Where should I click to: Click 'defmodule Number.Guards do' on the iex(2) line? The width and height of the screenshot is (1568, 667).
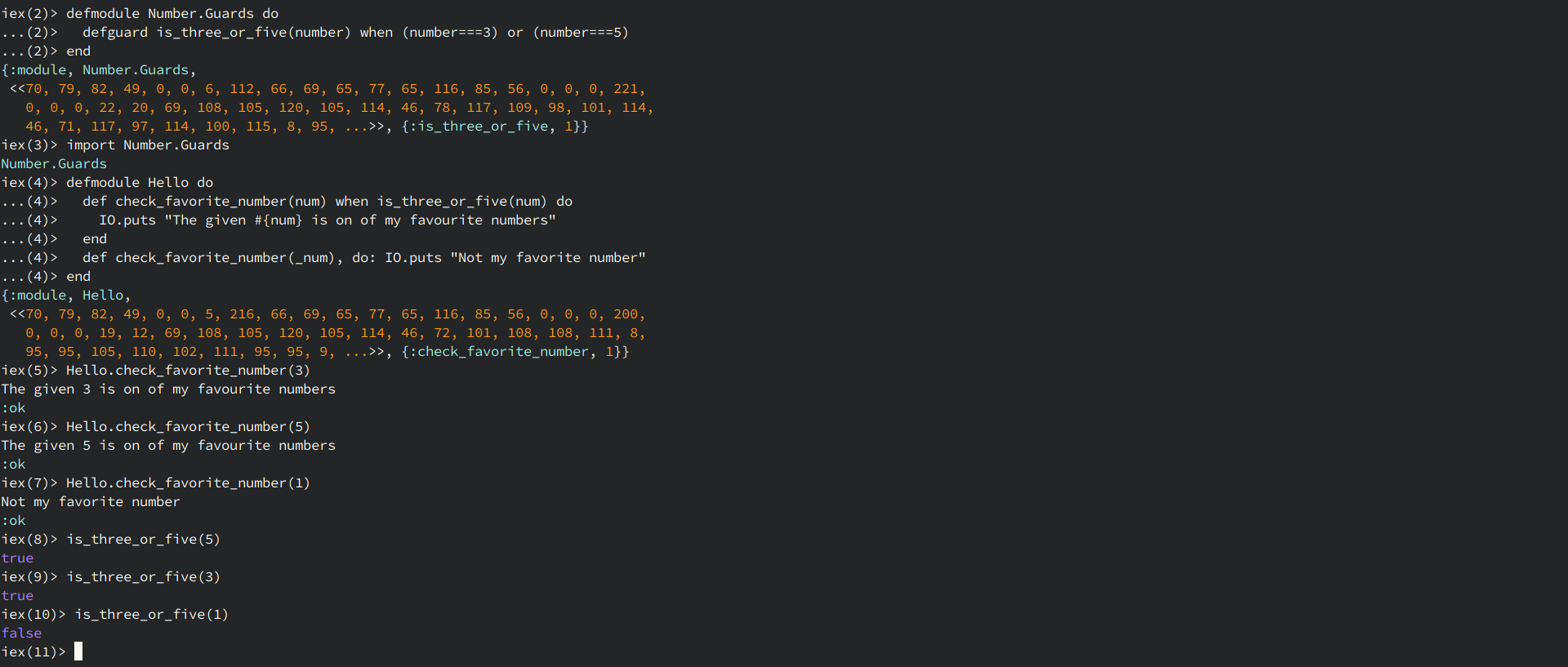click(172, 14)
